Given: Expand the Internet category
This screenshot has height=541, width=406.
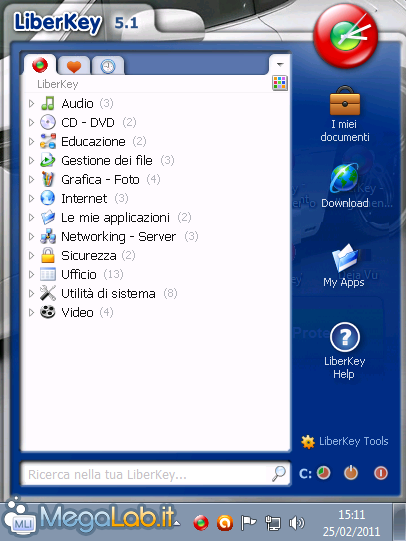Looking at the screenshot, I should (x=31, y=198).
